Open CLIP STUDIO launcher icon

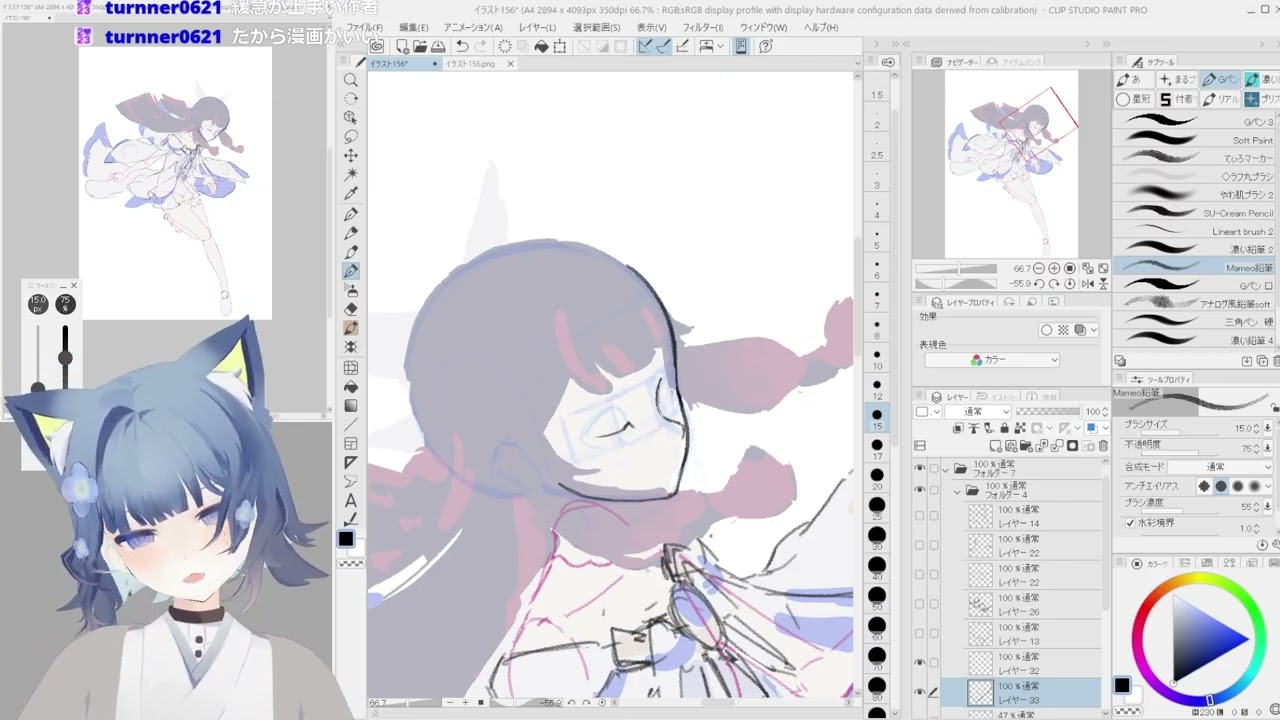tap(376, 46)
